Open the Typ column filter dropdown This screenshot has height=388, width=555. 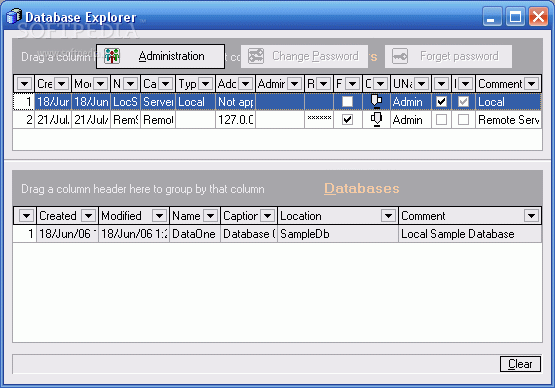206,84
